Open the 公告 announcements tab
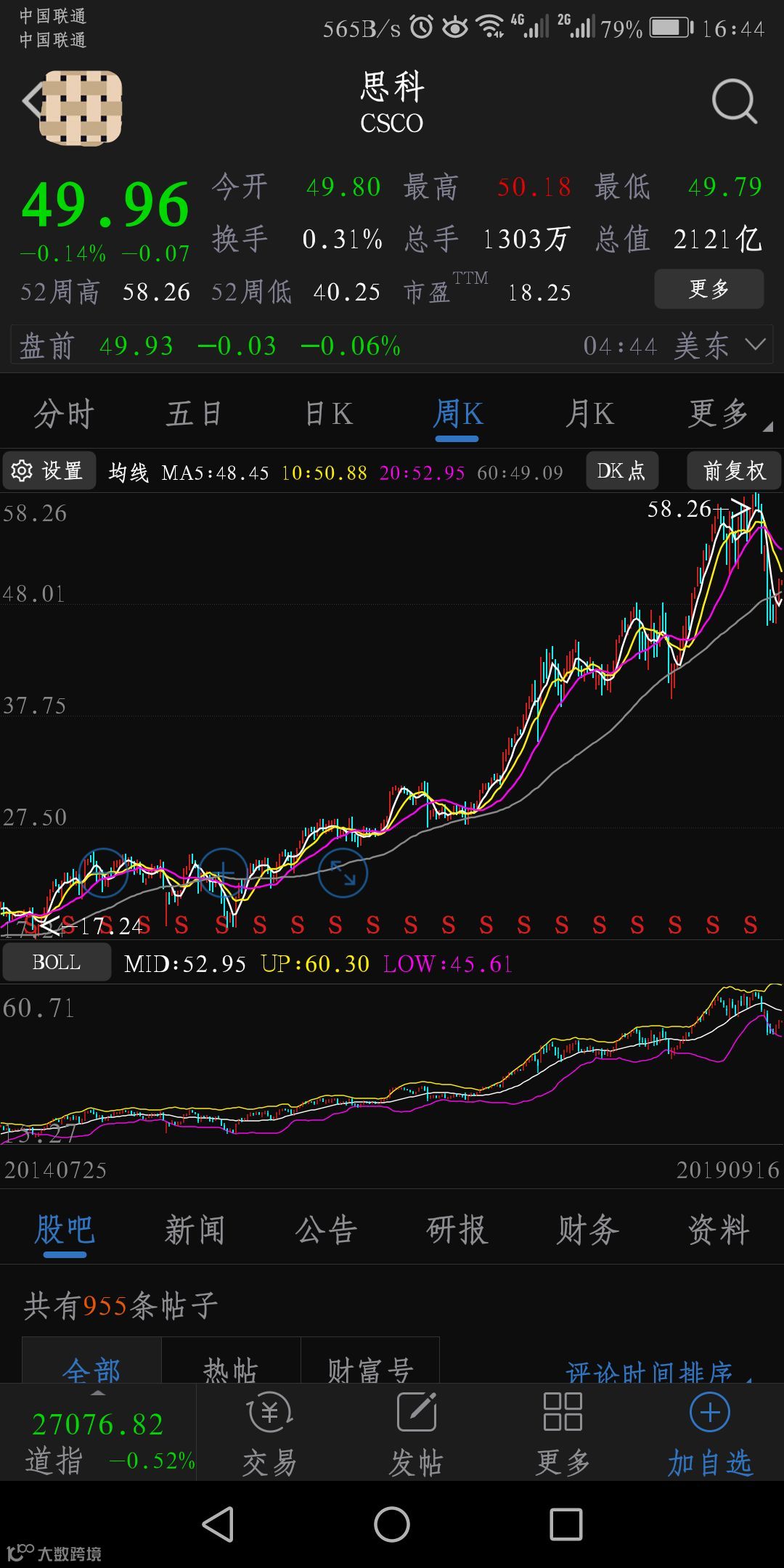Screen dimensions: 784x1568 (326, 1230)
